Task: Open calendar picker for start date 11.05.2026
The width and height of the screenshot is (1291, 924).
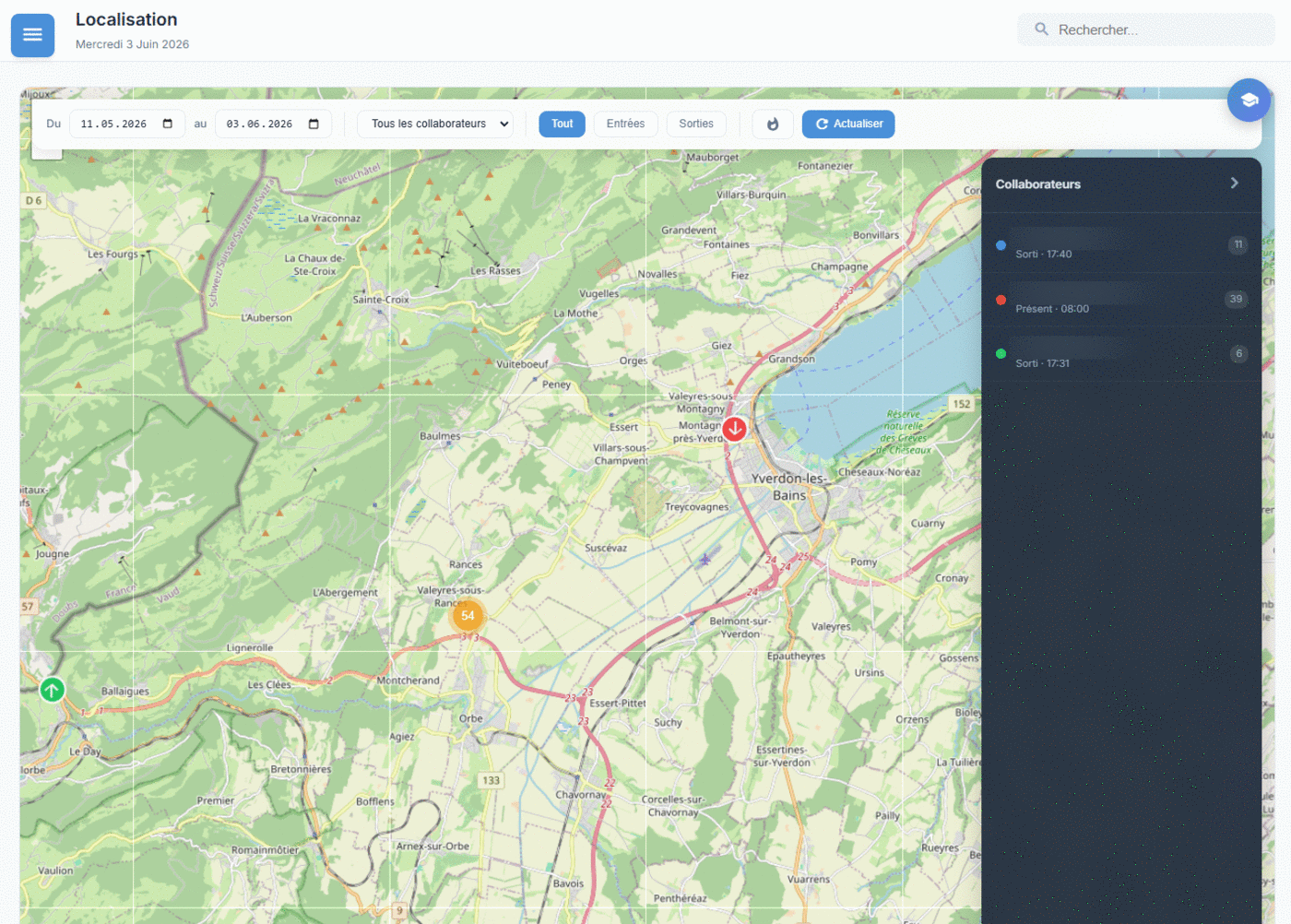Action: point(168,124)
